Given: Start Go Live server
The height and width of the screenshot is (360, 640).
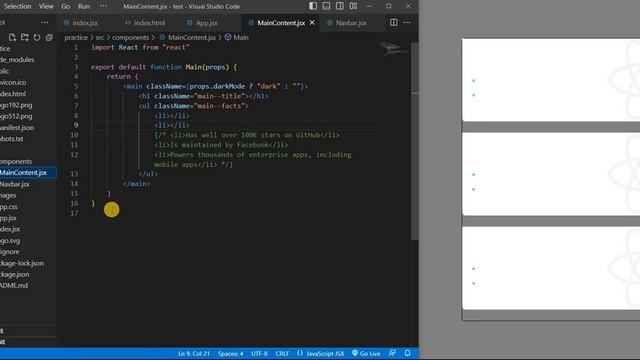Looking at the screenshot, I should coord(366,353).
